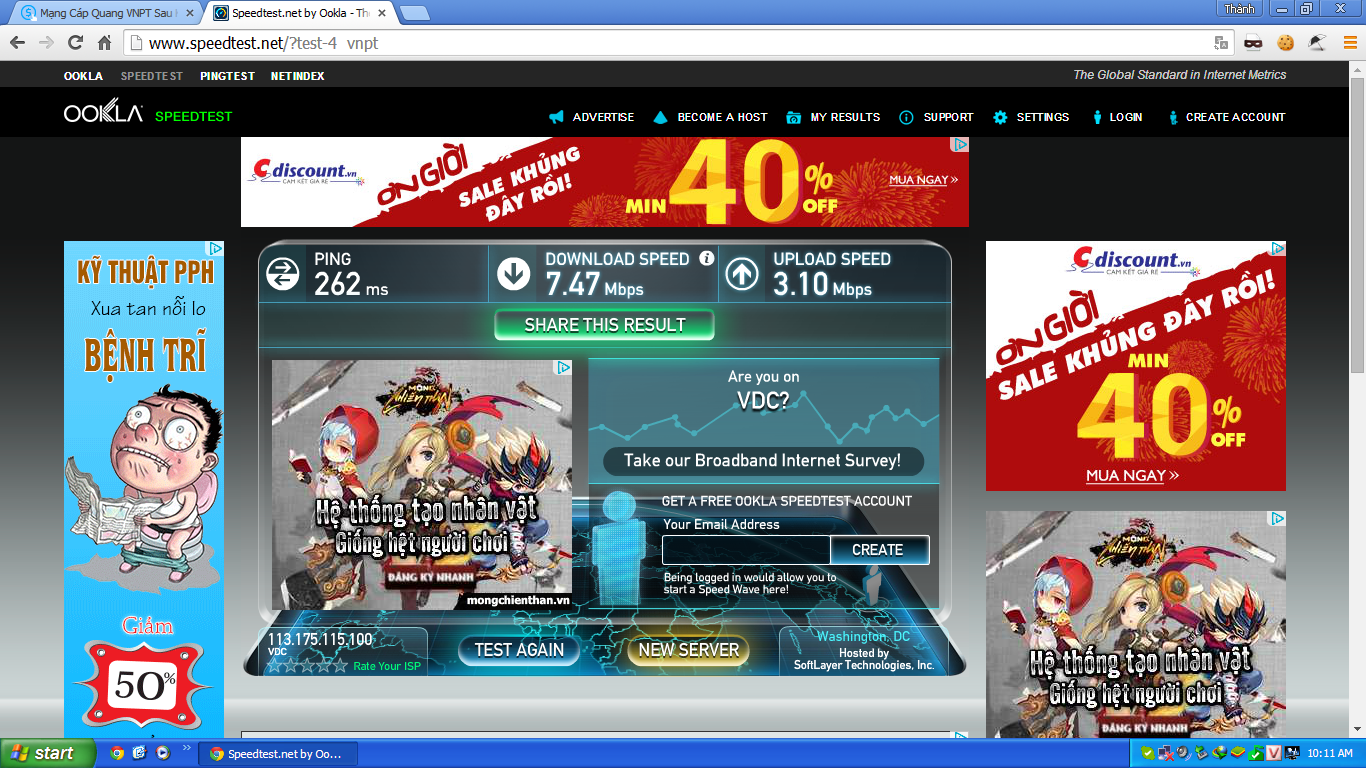Click the upload arrow circle icon
1366x768 pixels.
pyautogui.click(x=742, y=274)
